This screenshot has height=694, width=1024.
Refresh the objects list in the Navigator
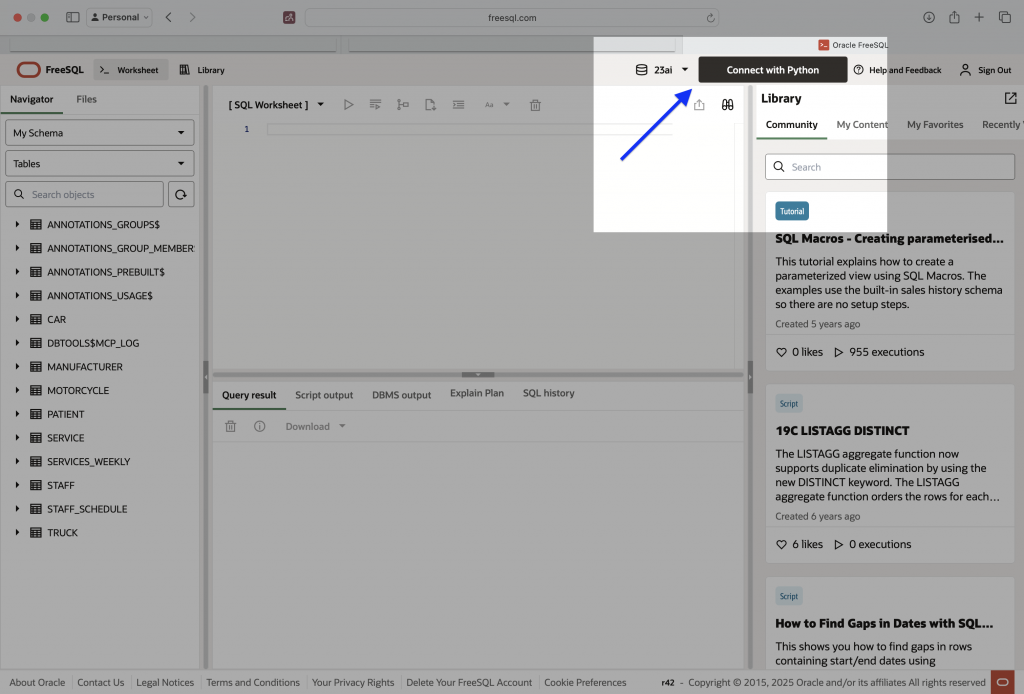coord(180,193)
